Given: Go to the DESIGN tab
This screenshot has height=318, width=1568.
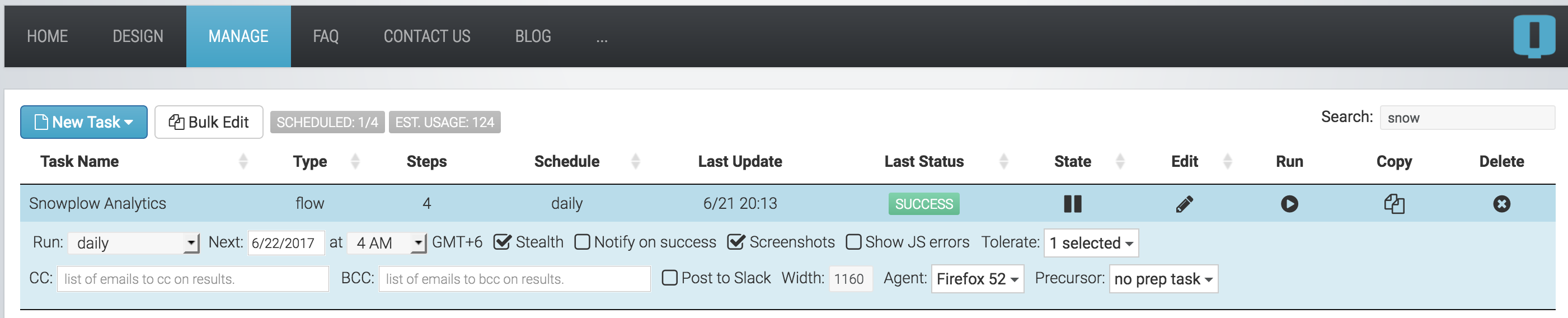Looking at the screenshot, I should coord(138,36).
